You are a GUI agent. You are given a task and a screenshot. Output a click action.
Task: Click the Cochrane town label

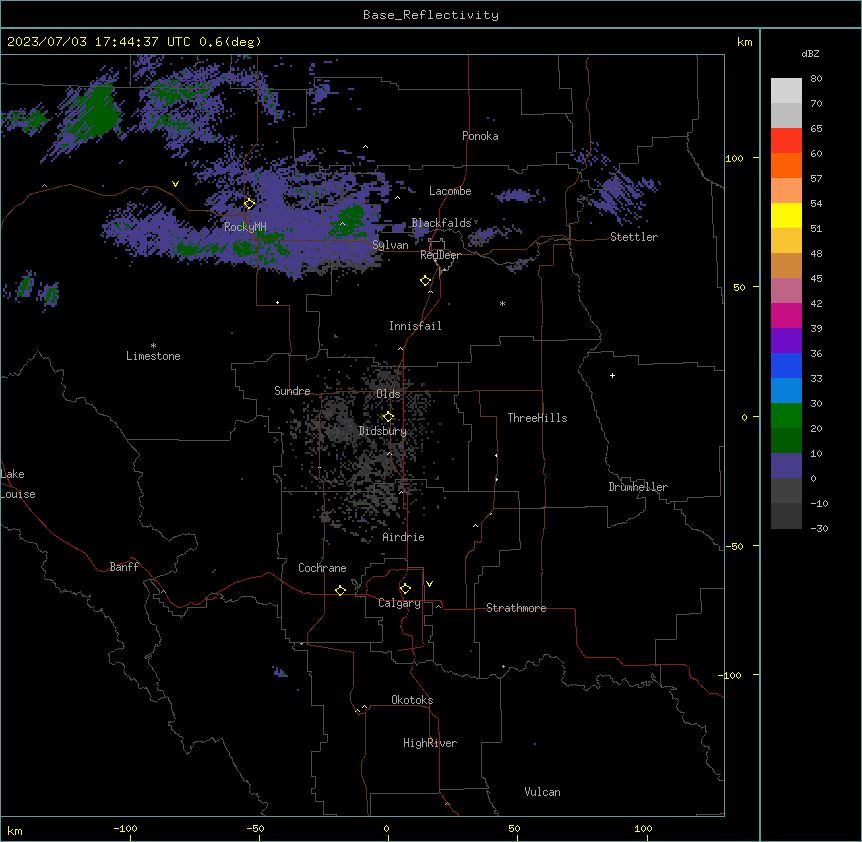(322, 568)
